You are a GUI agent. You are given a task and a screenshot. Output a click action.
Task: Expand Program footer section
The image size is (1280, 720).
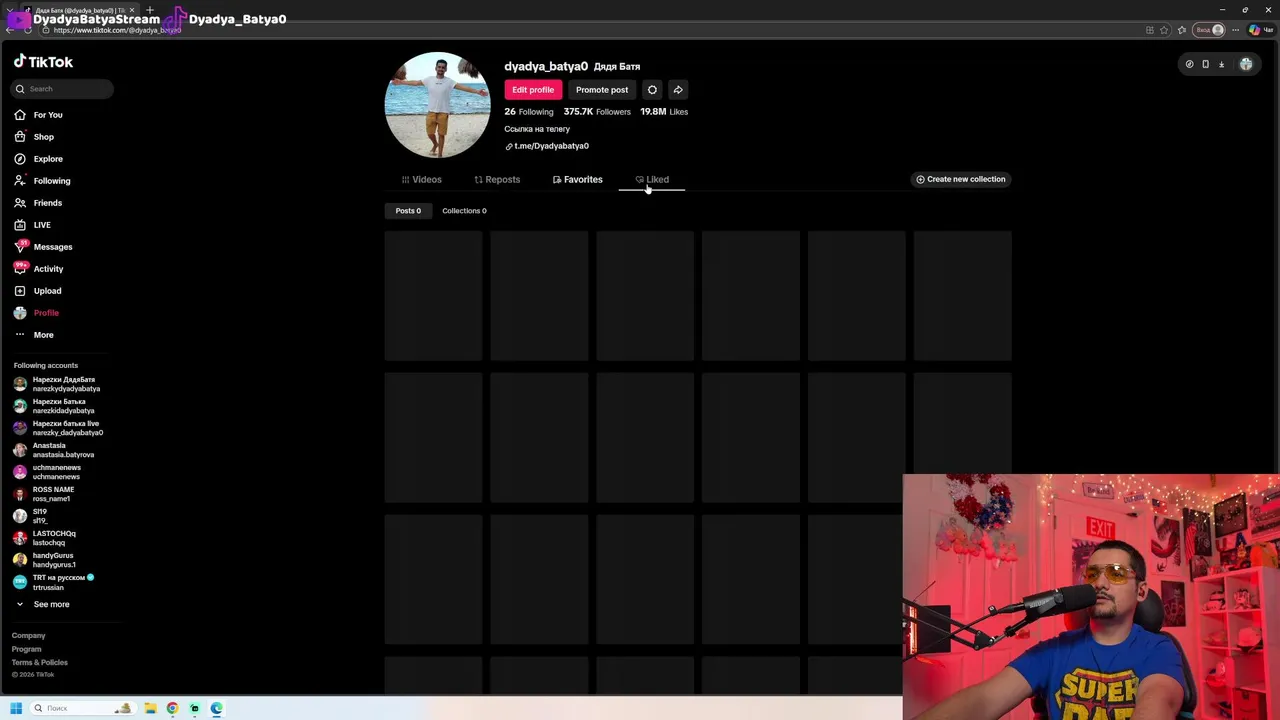26,649
